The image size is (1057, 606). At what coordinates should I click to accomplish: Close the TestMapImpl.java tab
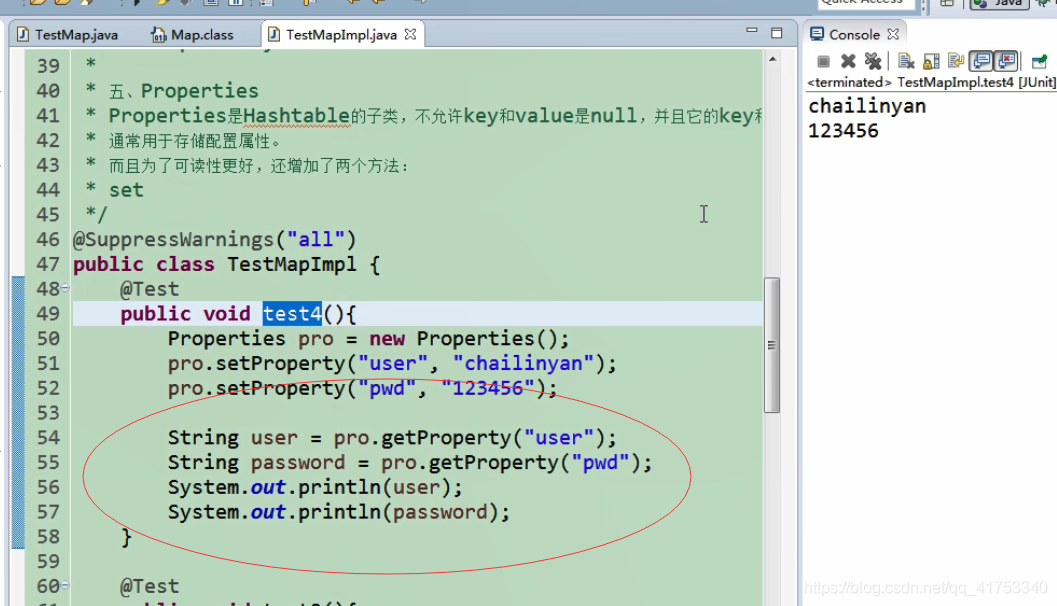[x=411, y=34]
